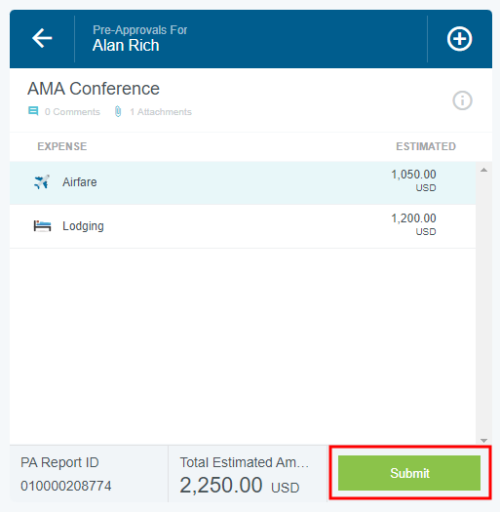Select the Lodging expense row
Viewport: 500px width, 512px height.
pos(243,227)
